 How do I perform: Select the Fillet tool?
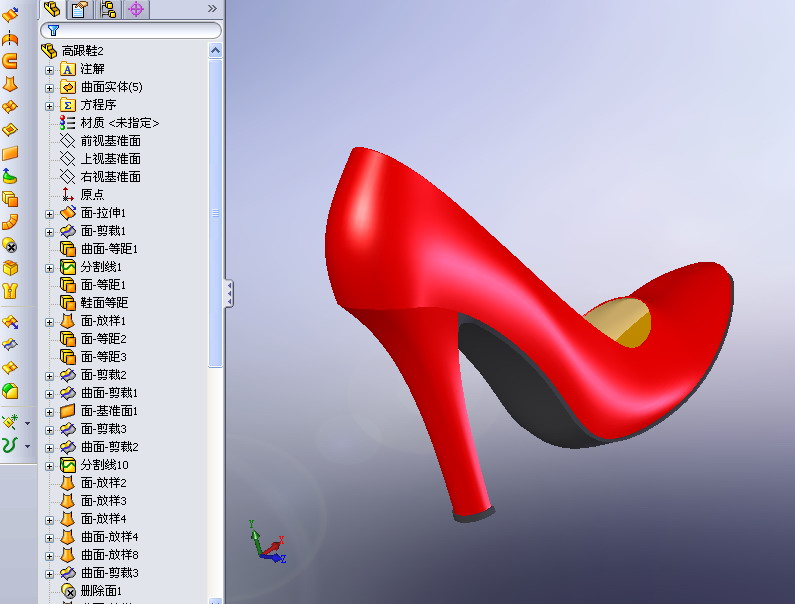[x=10, y=390]
